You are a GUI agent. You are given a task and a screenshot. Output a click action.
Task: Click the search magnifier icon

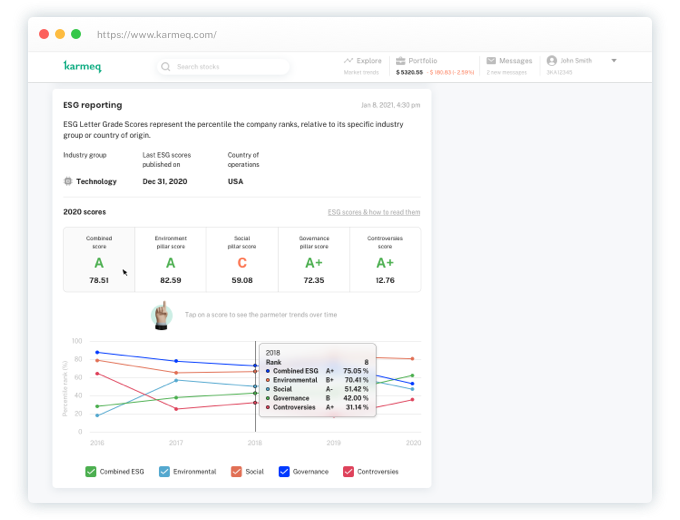coord(166,67)
